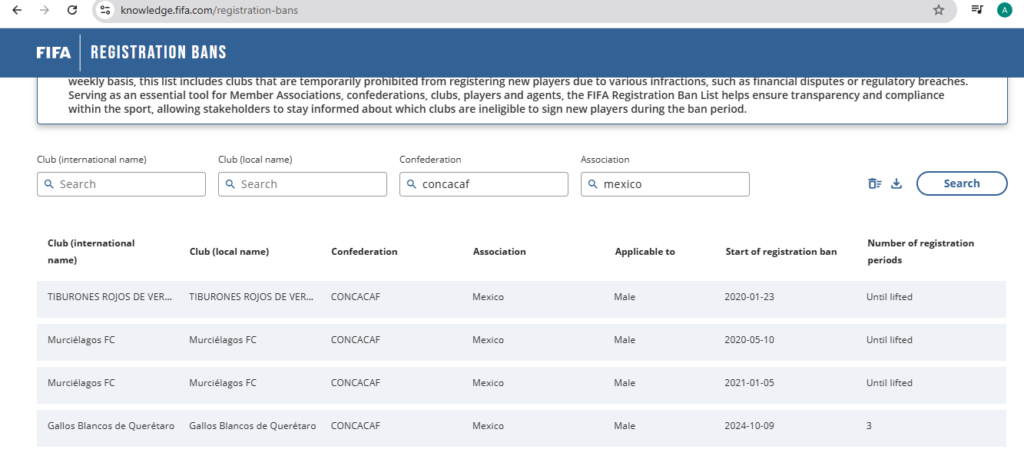Click Male in the Gallos Blancos row

click(625, 426)
